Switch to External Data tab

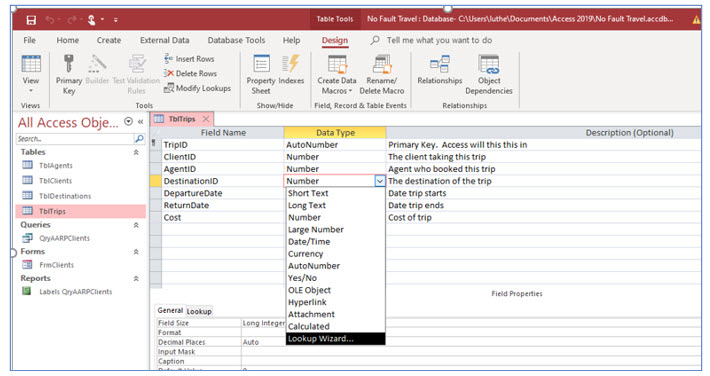pyautogui.click(x=164, y=40)
